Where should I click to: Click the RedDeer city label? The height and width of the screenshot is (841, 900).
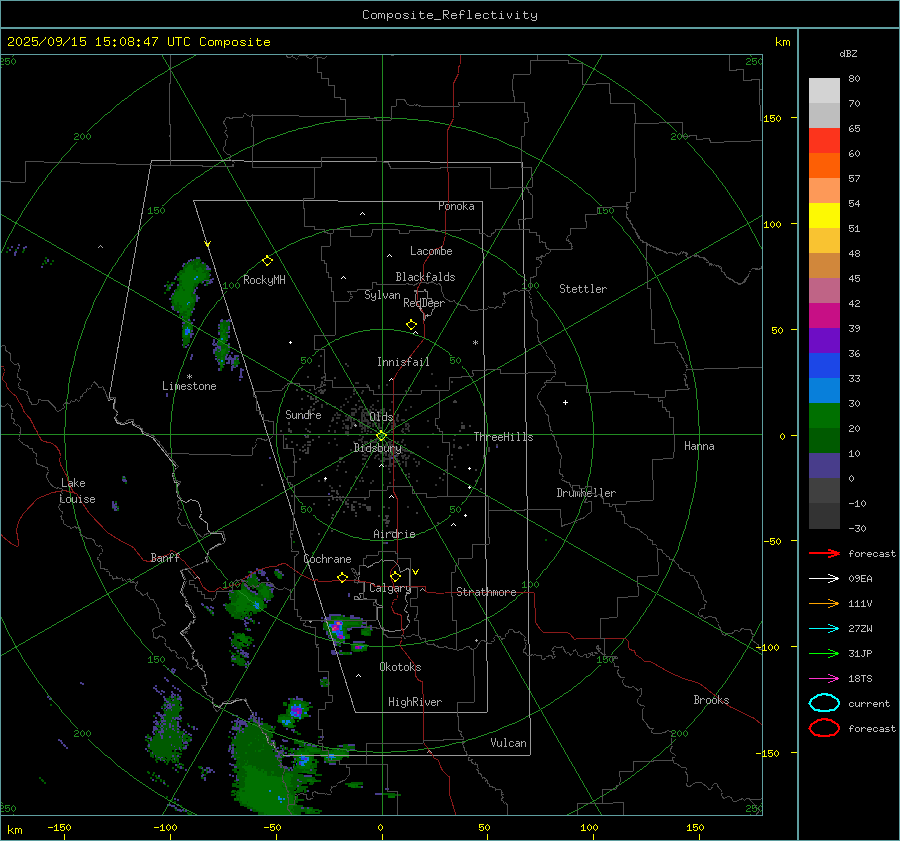click(424, 303)
